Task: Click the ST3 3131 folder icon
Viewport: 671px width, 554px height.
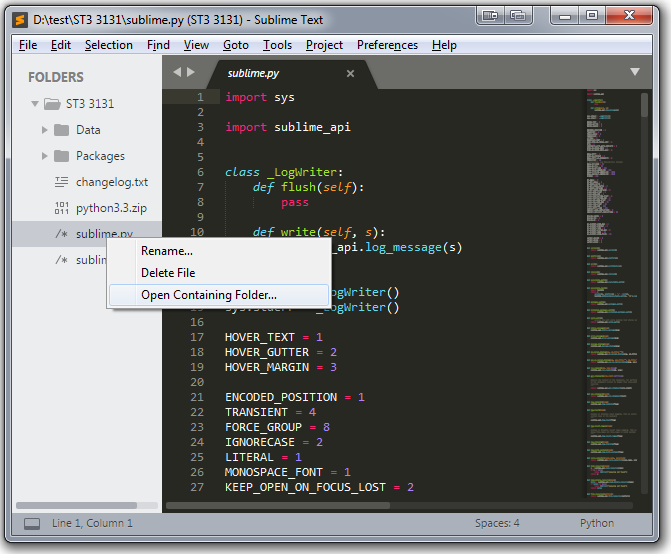Action: [x=52, y=104]
